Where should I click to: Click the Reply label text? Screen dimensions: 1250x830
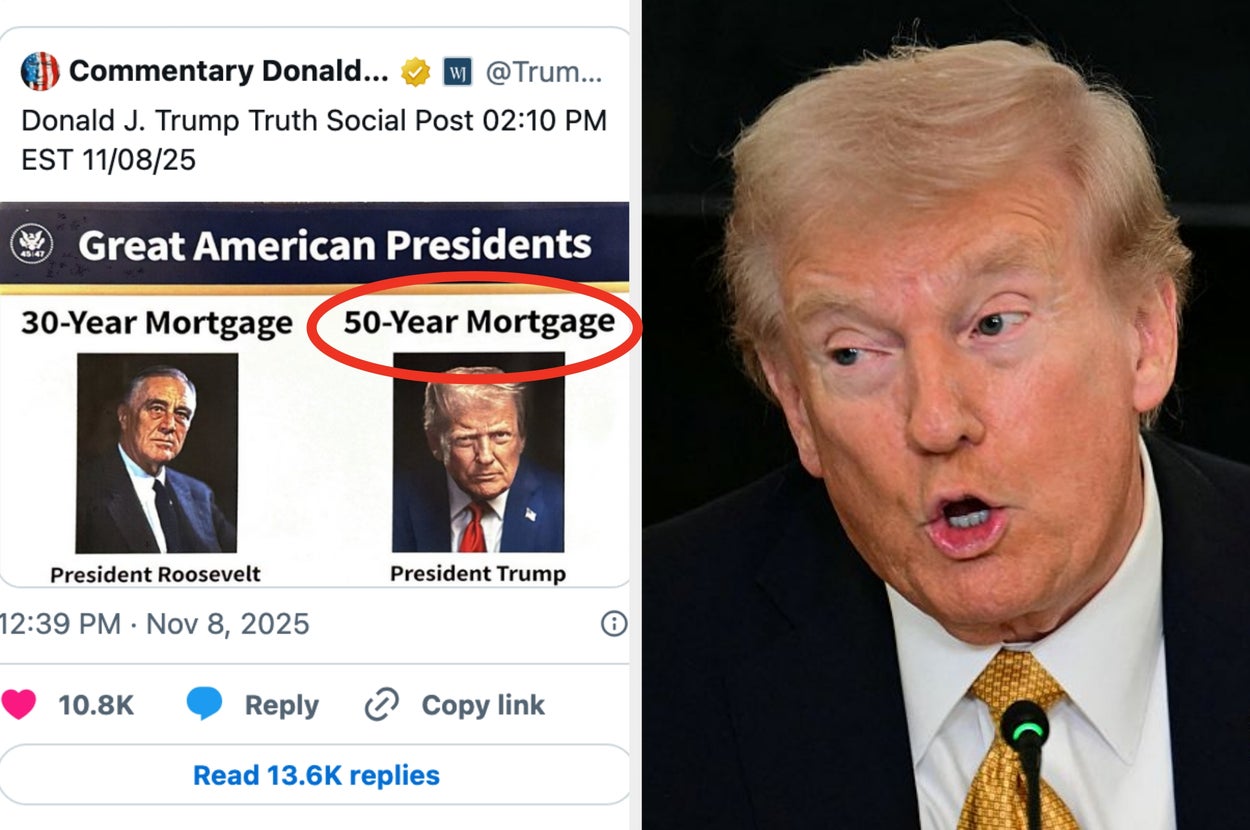tap(281, 704)
